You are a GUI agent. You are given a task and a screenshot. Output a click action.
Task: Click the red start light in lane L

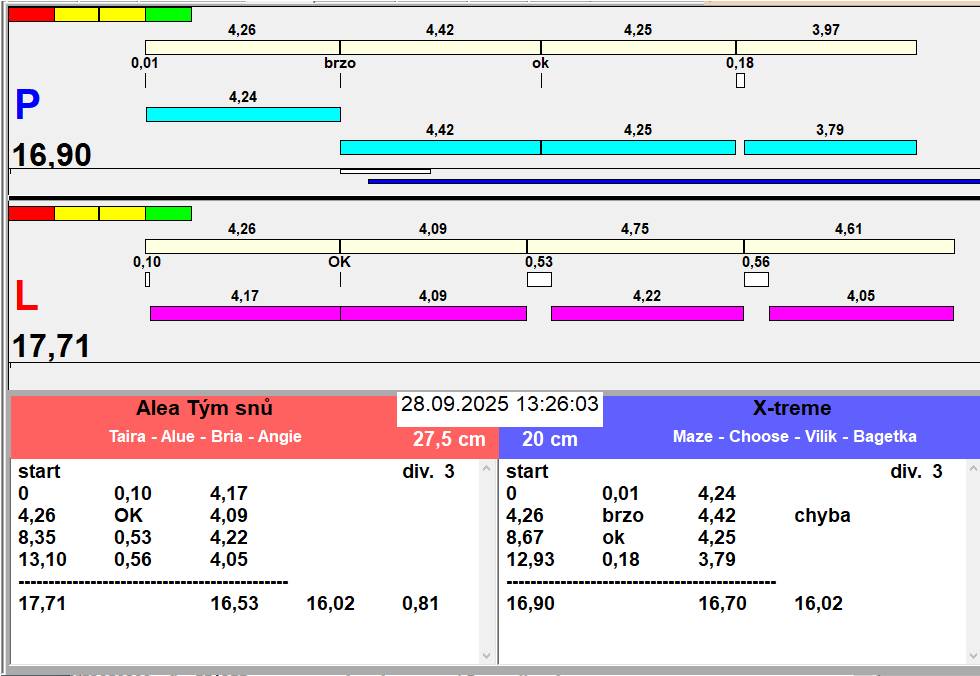pos(31,213)
